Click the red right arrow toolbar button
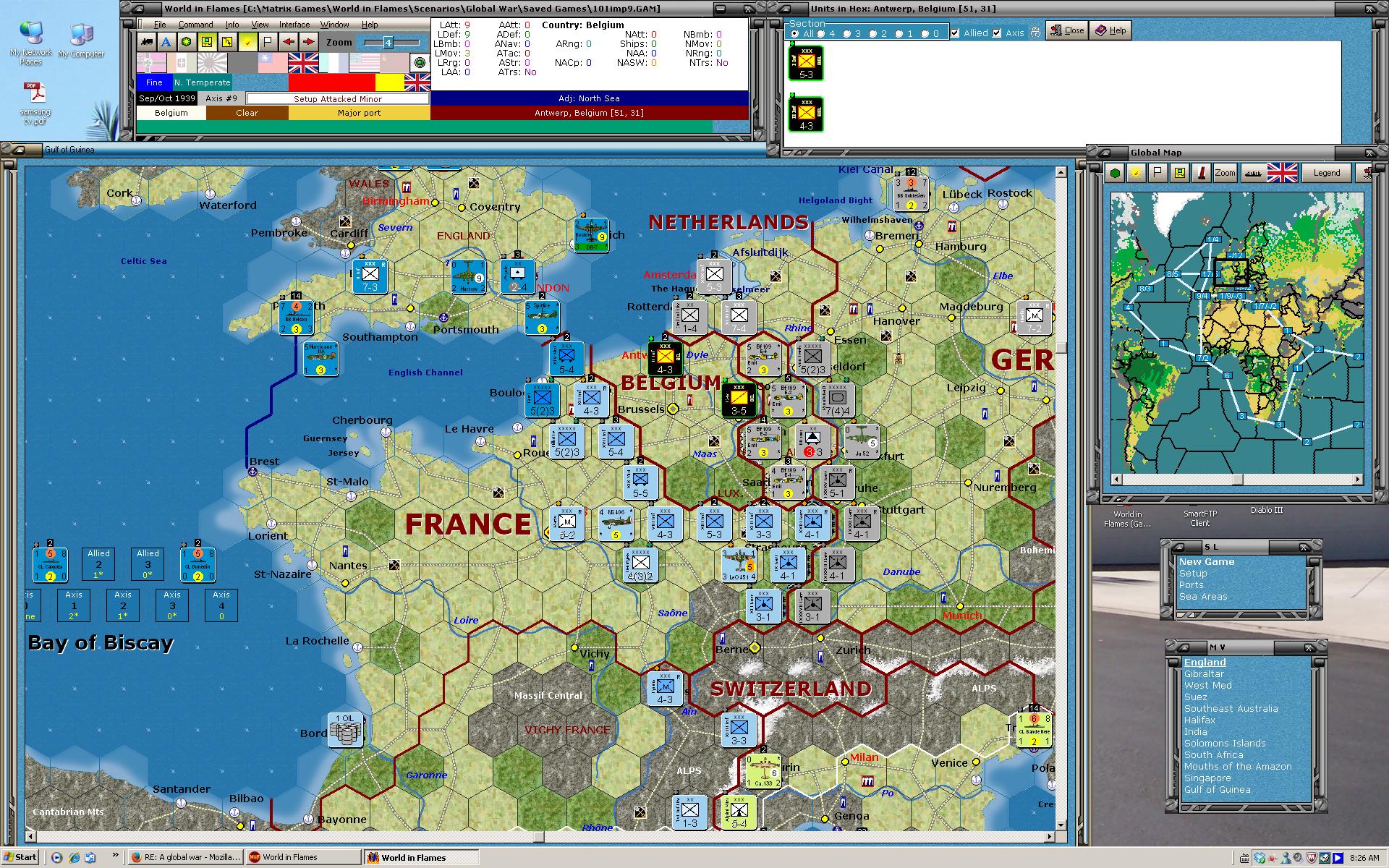This screenshot has width=1389, height=868. pyautogui.click(x=308, y=42)
